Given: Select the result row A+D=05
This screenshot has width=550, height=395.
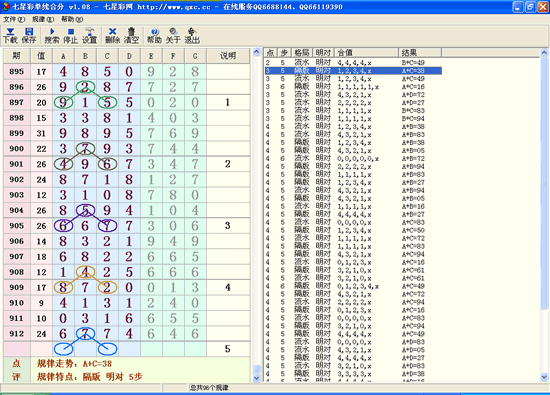Looking at the screenshot, I should point(353,350).
